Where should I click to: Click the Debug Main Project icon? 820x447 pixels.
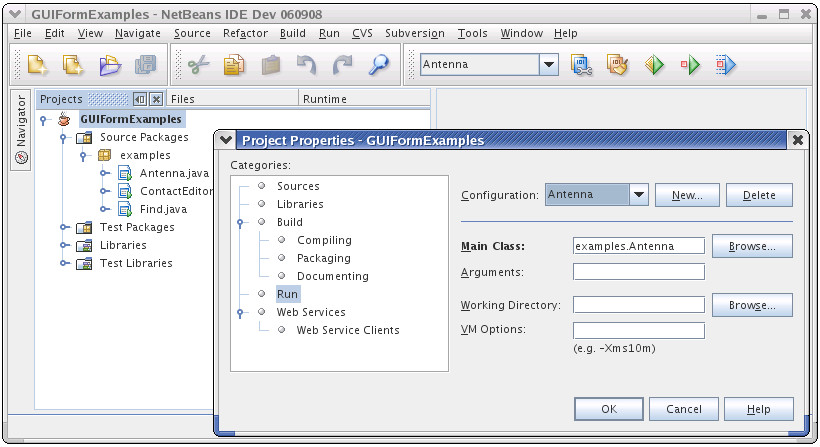[x=690, y=65]
